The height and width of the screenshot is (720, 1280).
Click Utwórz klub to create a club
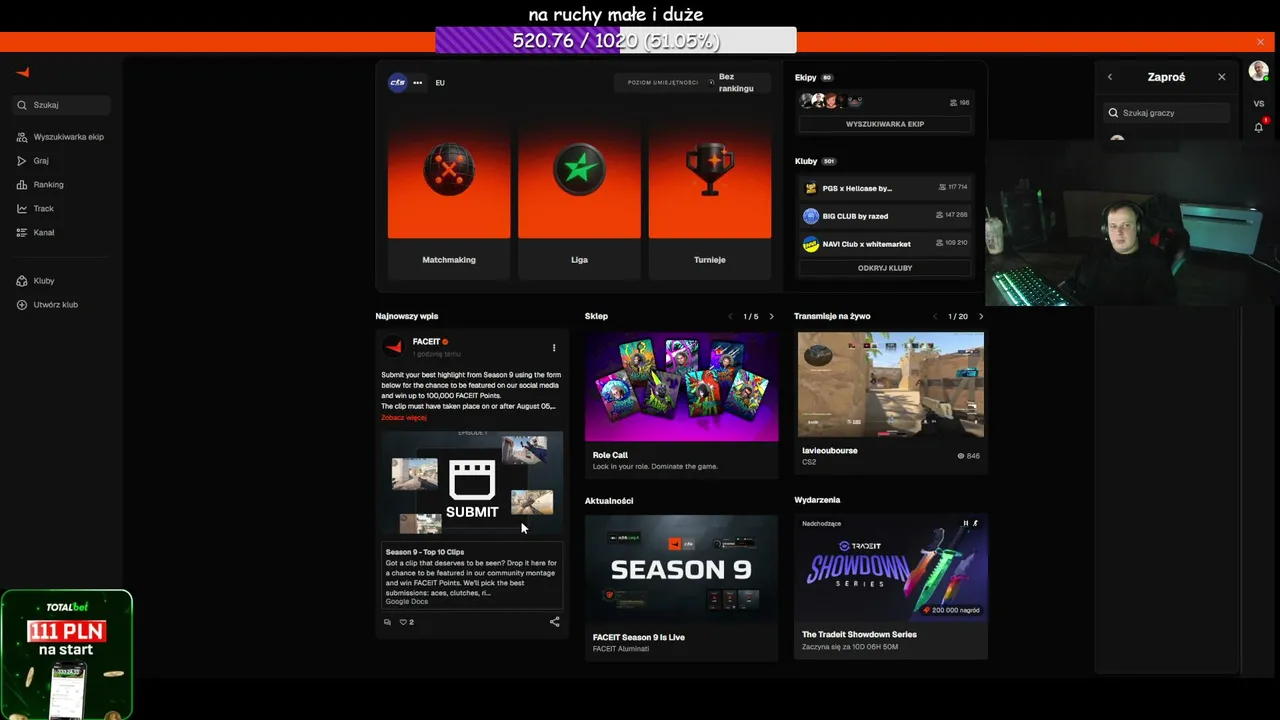pyautogui.click(x=47, y=305)
